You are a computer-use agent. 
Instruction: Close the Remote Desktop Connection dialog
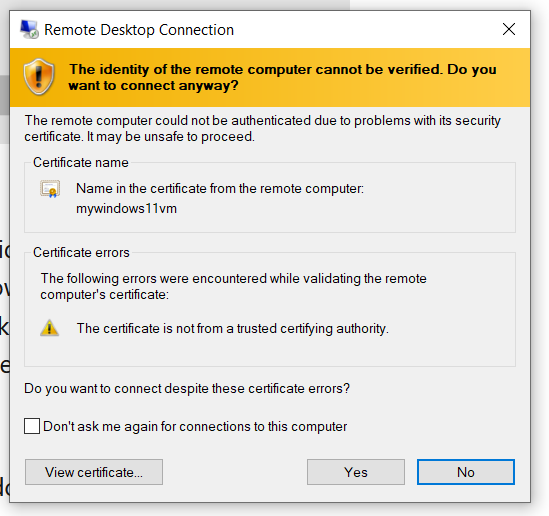click(x=509, y=29)
